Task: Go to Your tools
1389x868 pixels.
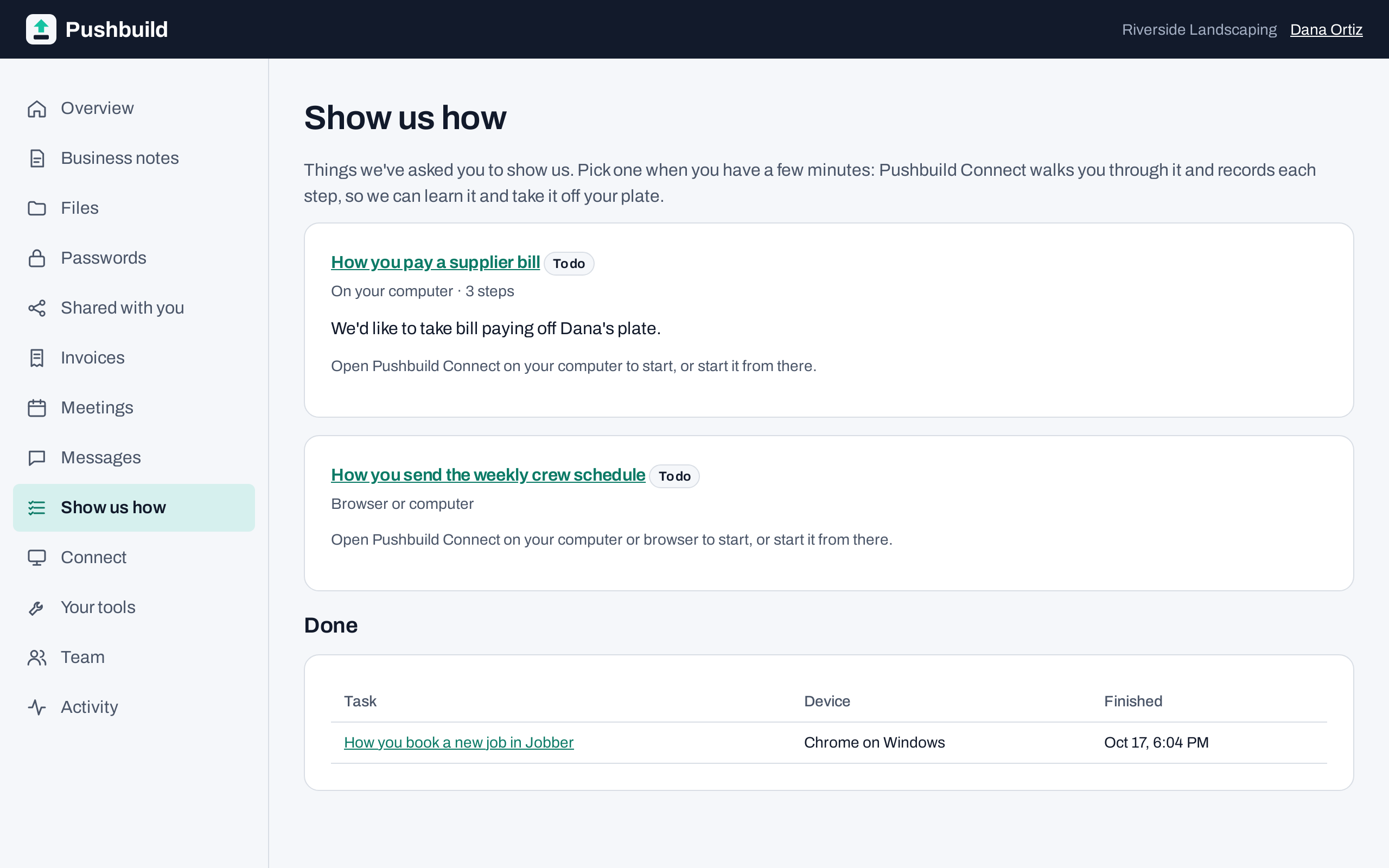Action: (133, 608)
